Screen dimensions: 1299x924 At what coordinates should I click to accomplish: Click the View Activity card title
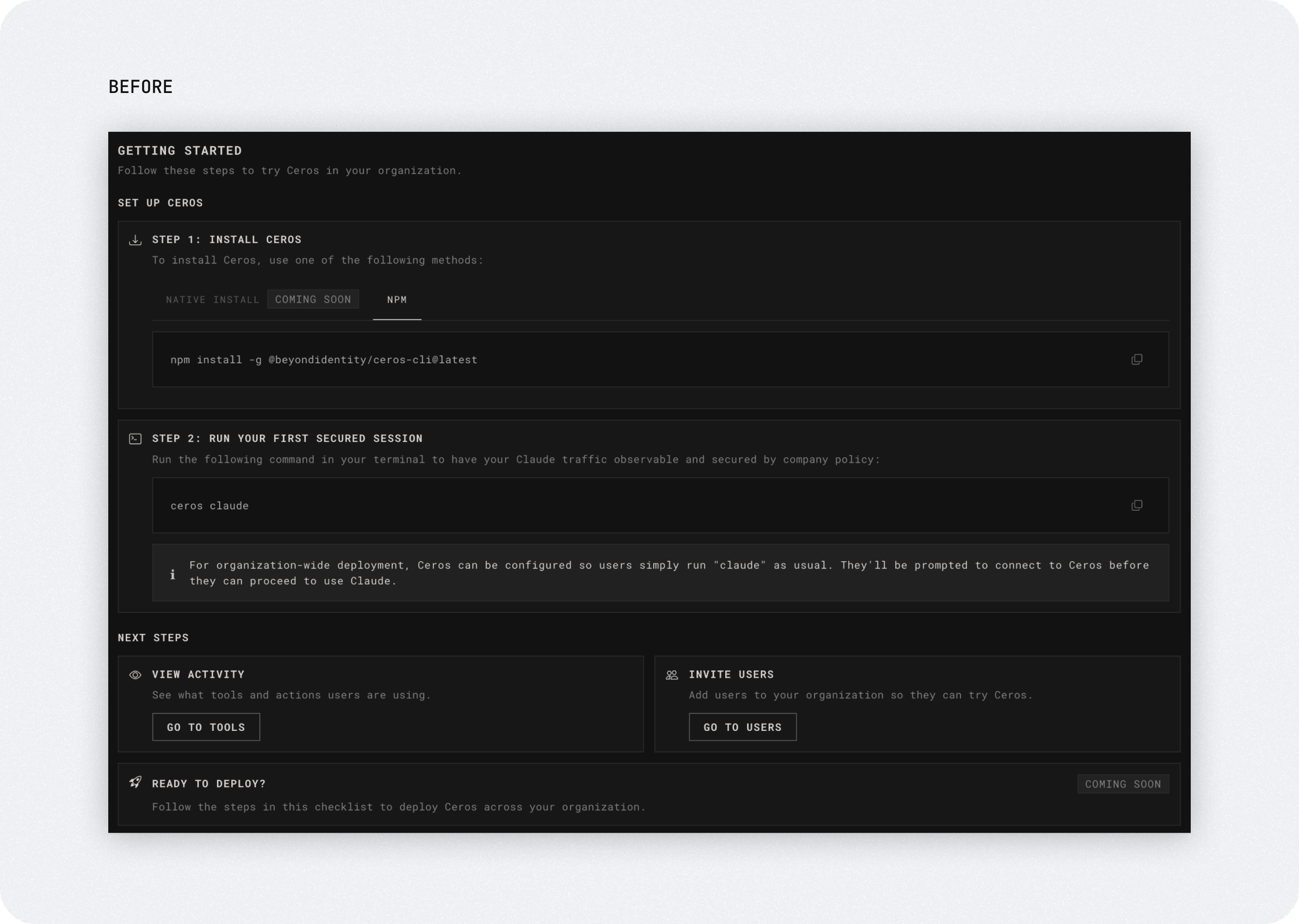click(x=198, y=674)
